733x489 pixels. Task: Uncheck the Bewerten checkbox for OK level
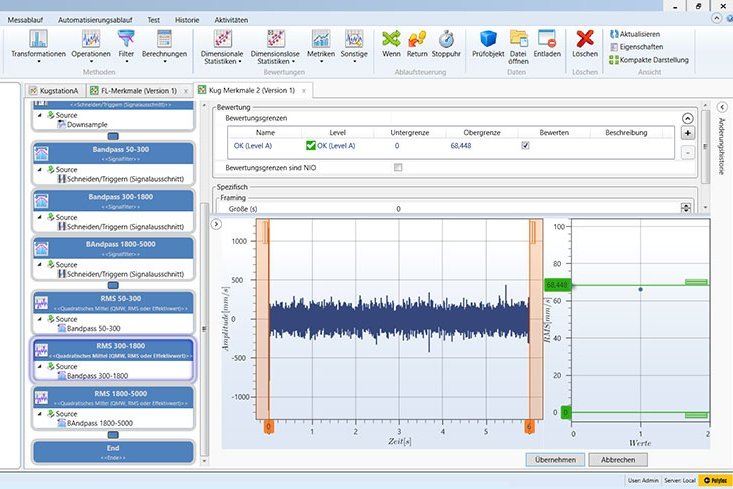tap(525, 146)
